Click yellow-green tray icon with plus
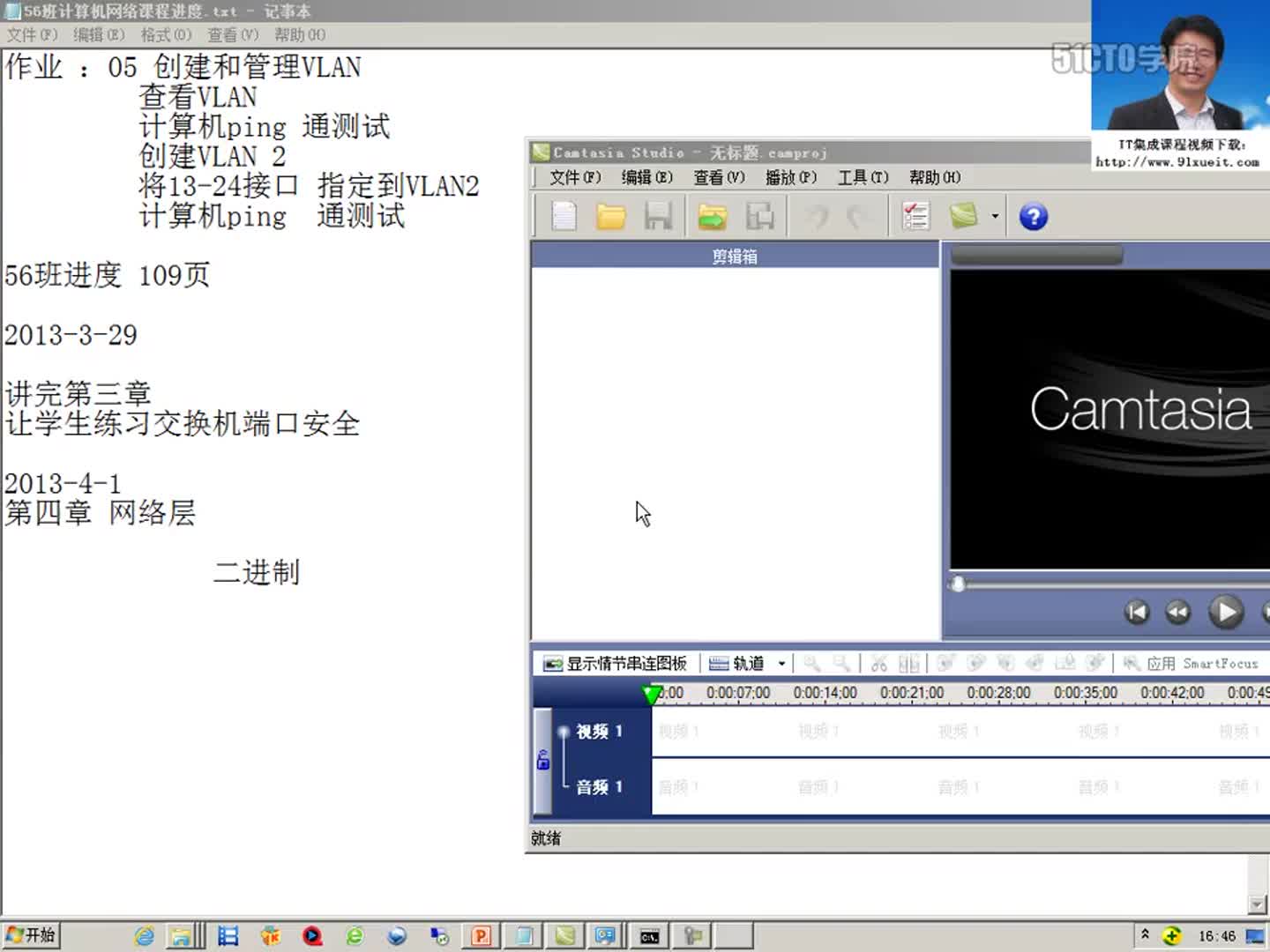 click(1171, 936)
